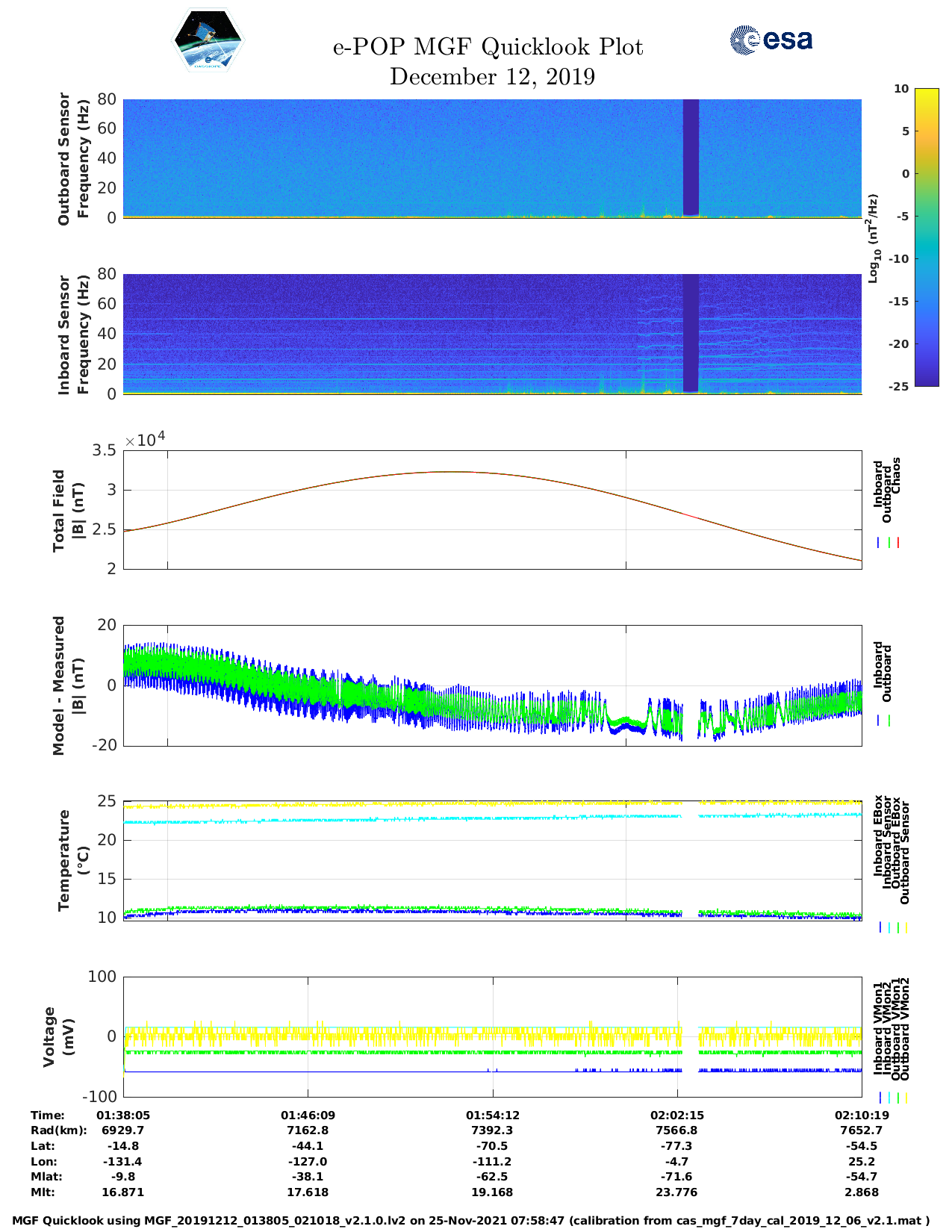The image size is (952, 1232).
Task: Click the ESA logo
Action: [x=771, y=40]
